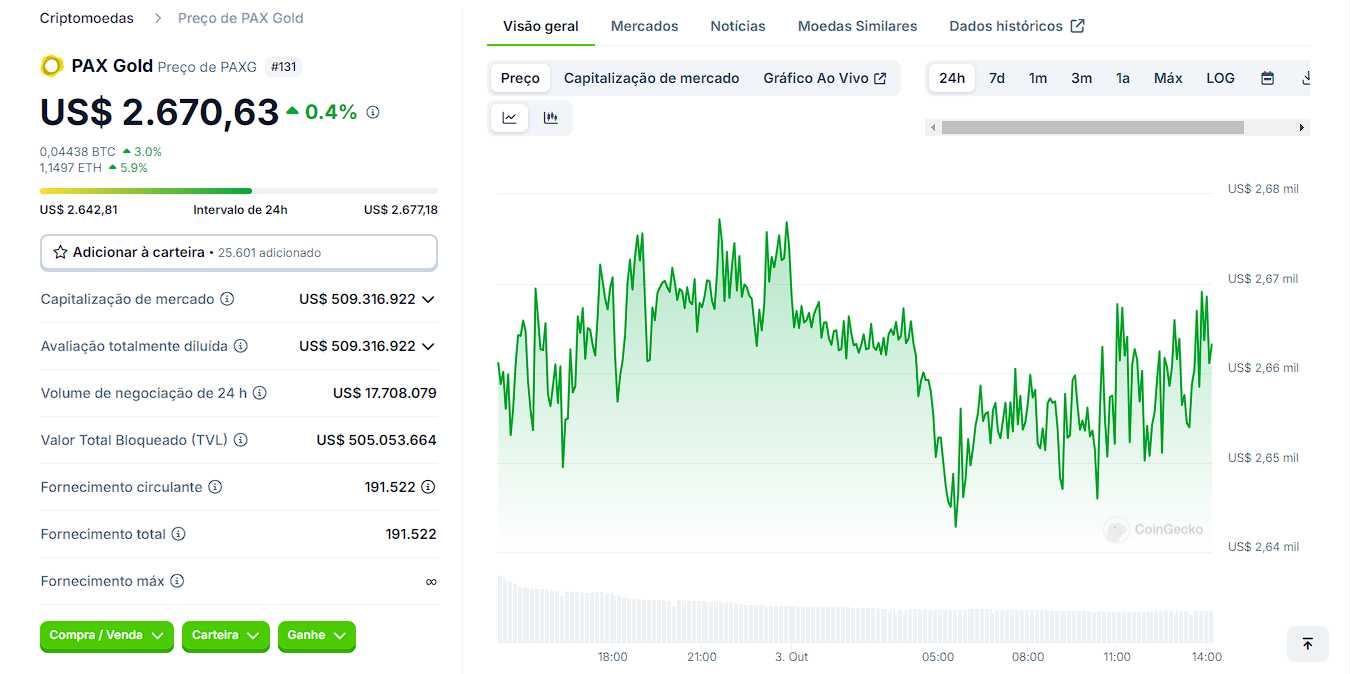1350x674 pixels.
Task: Open the Notícias tab
Action: (x=737, y=25)
